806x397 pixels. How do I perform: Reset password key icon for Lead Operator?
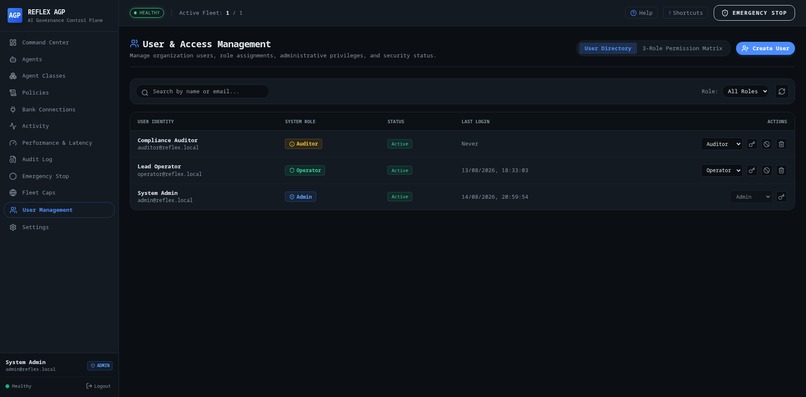(x=752, y=170)
